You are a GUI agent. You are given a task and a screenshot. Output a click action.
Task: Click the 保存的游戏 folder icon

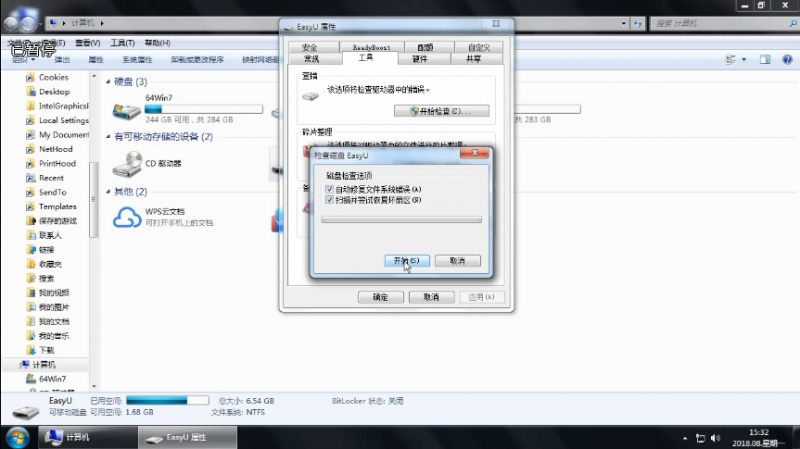(30, 221)
